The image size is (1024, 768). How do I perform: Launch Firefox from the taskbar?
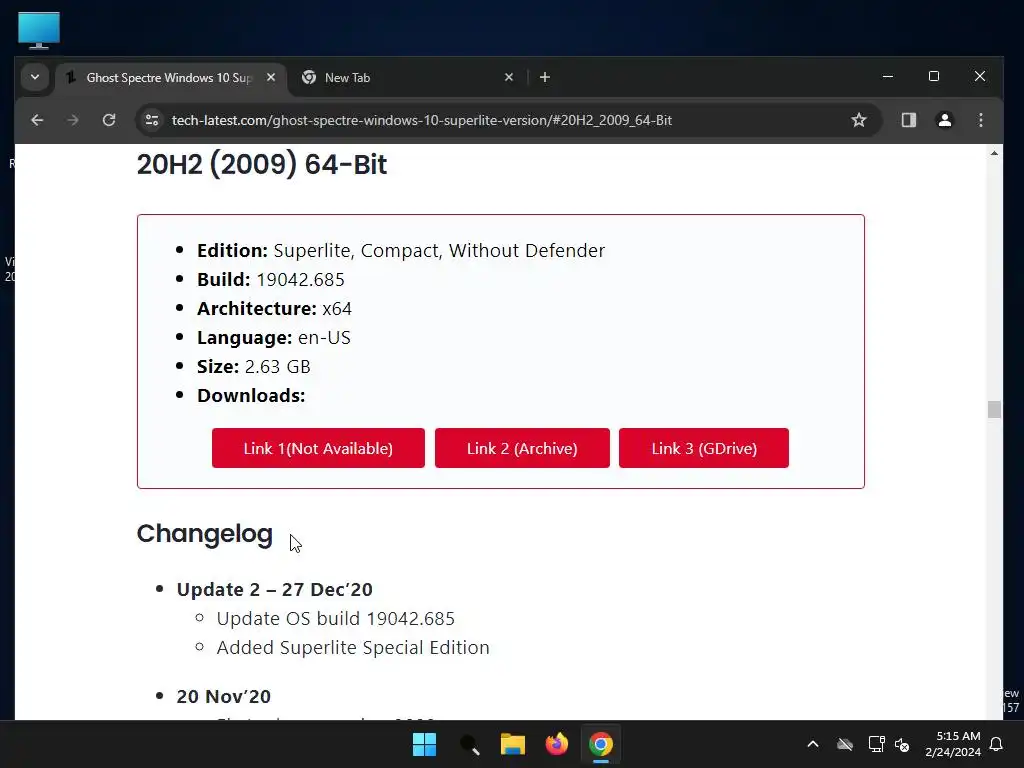pyautogui.click(x=556, y=744)
